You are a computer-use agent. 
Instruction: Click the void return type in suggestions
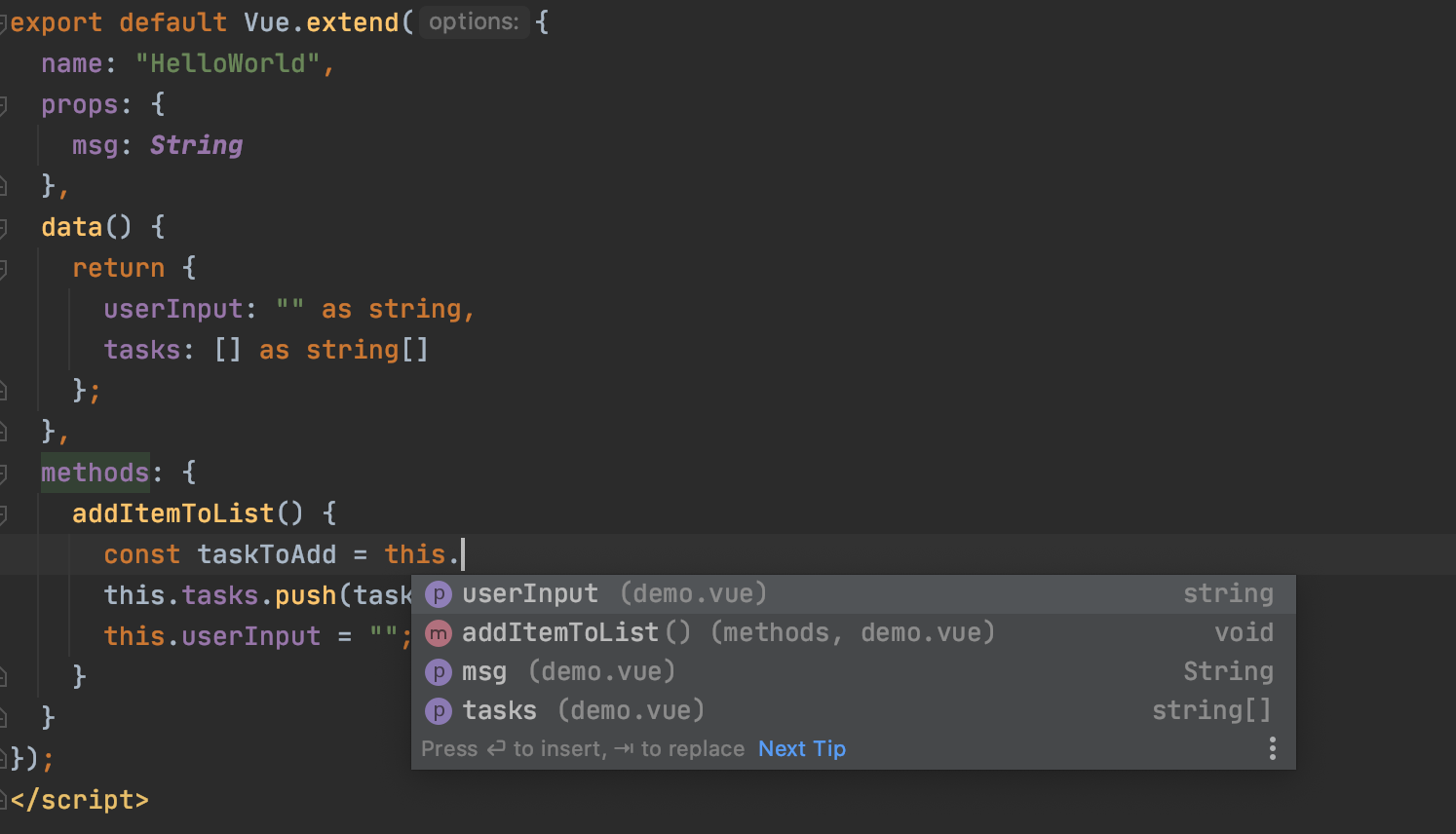(1244, 632)
